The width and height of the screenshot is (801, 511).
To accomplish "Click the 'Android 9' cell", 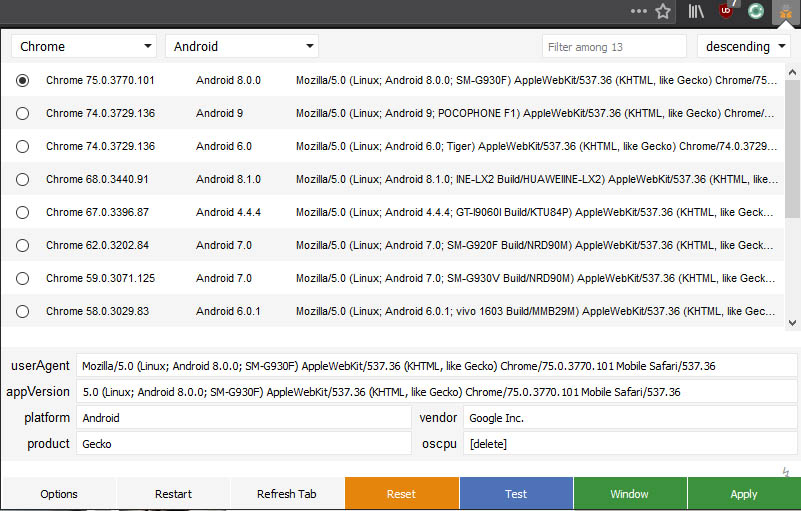I will pos(220,113).
